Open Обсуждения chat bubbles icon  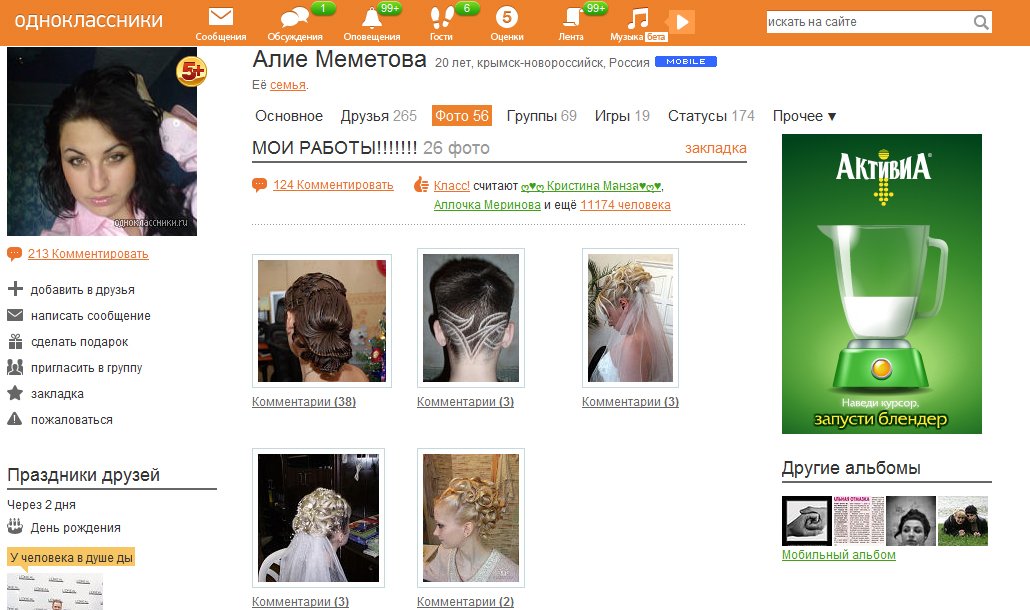tap(294, 18)
